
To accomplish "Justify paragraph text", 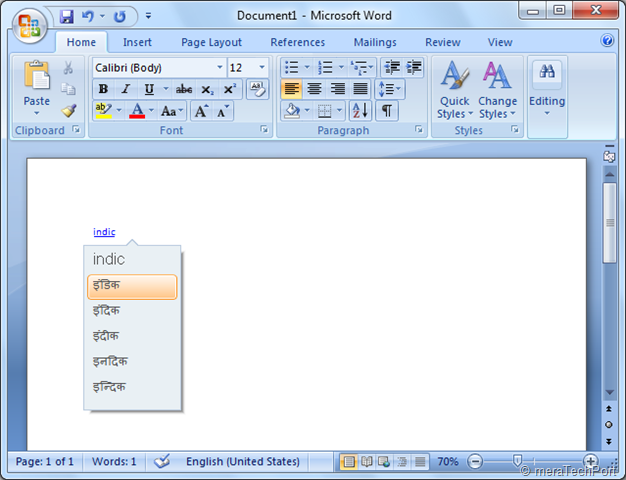I will pos(360,89).
